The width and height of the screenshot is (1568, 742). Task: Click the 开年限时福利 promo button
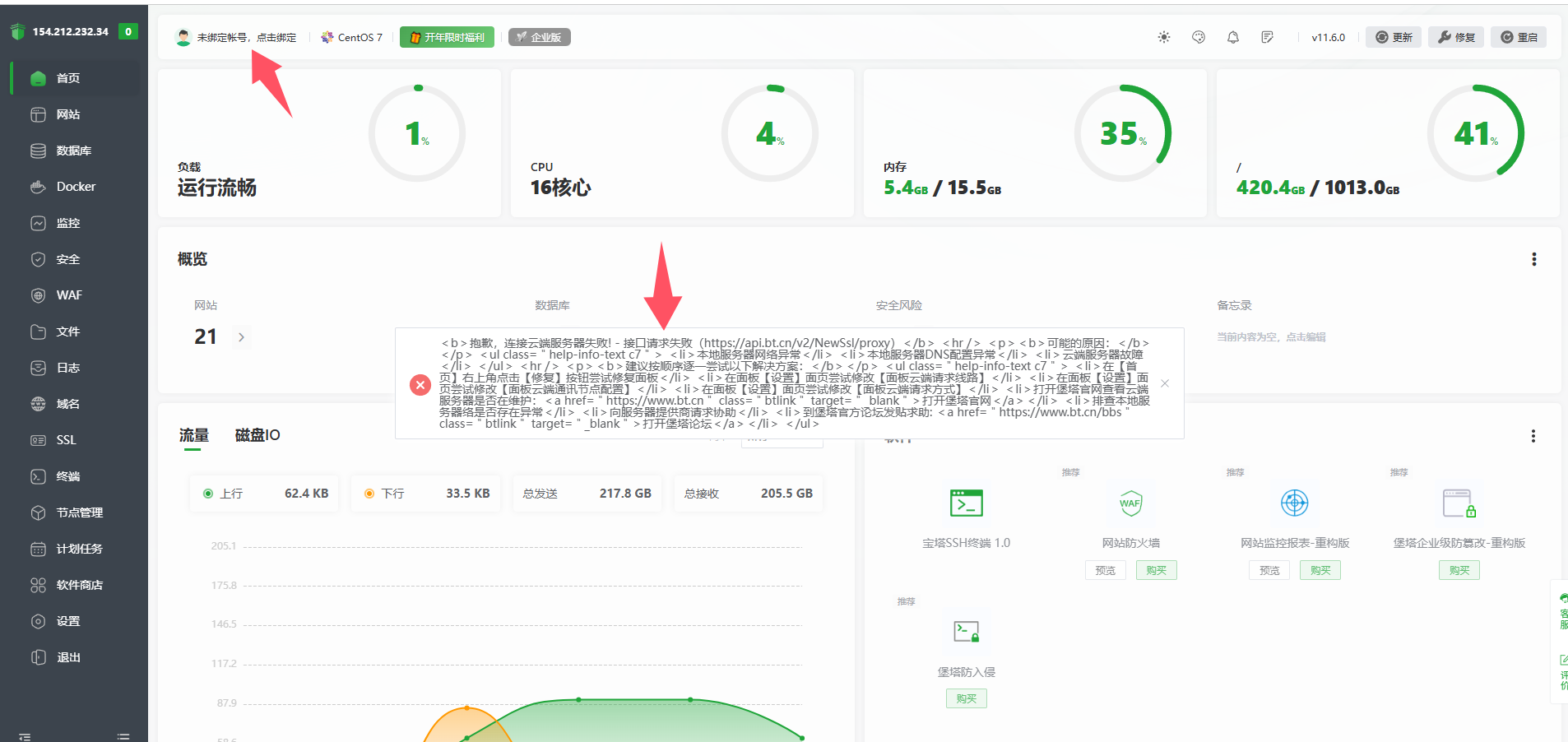tap(447, 37)
